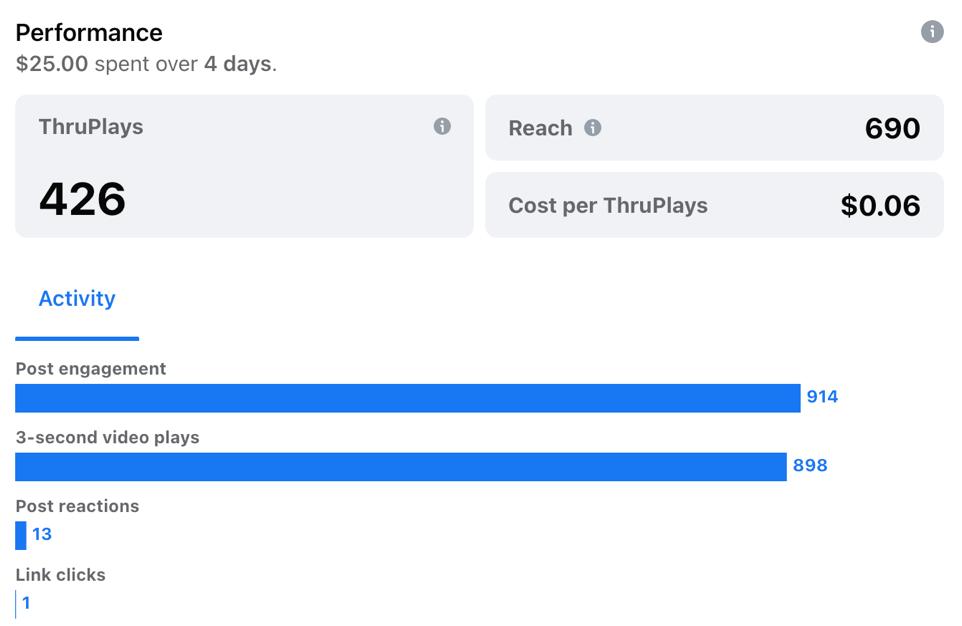
Task: Click the 13 post reactions count
Action: point(42,535)
